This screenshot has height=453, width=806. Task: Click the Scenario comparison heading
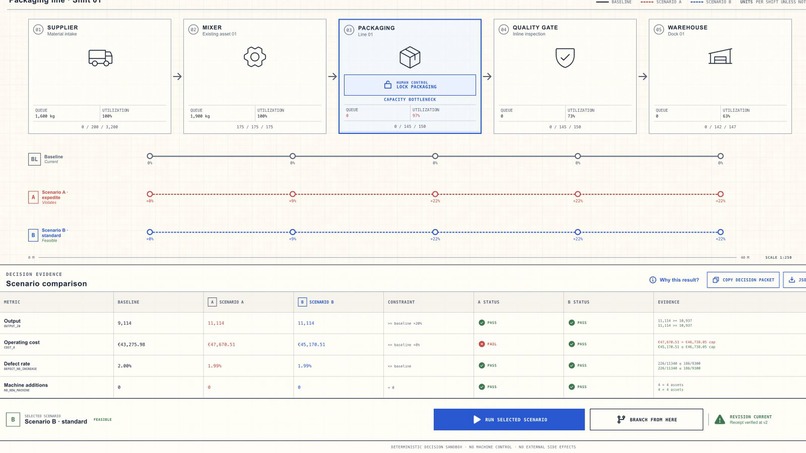(x=46, y=284)
